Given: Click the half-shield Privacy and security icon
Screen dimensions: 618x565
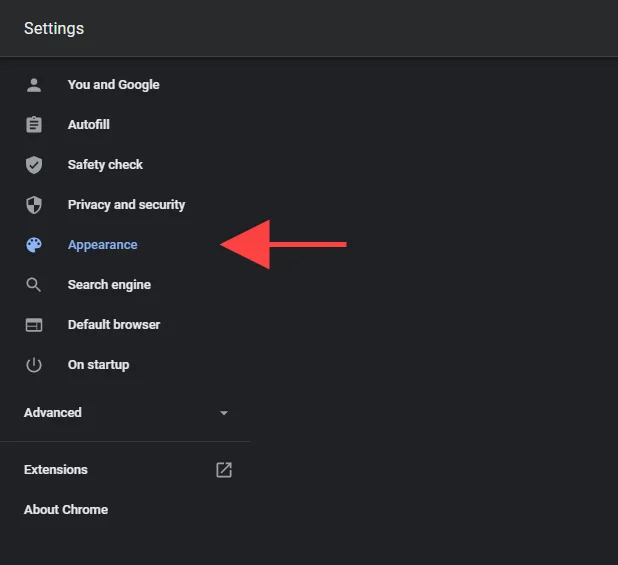Looking at the screenshot, I should pos(34,205).
